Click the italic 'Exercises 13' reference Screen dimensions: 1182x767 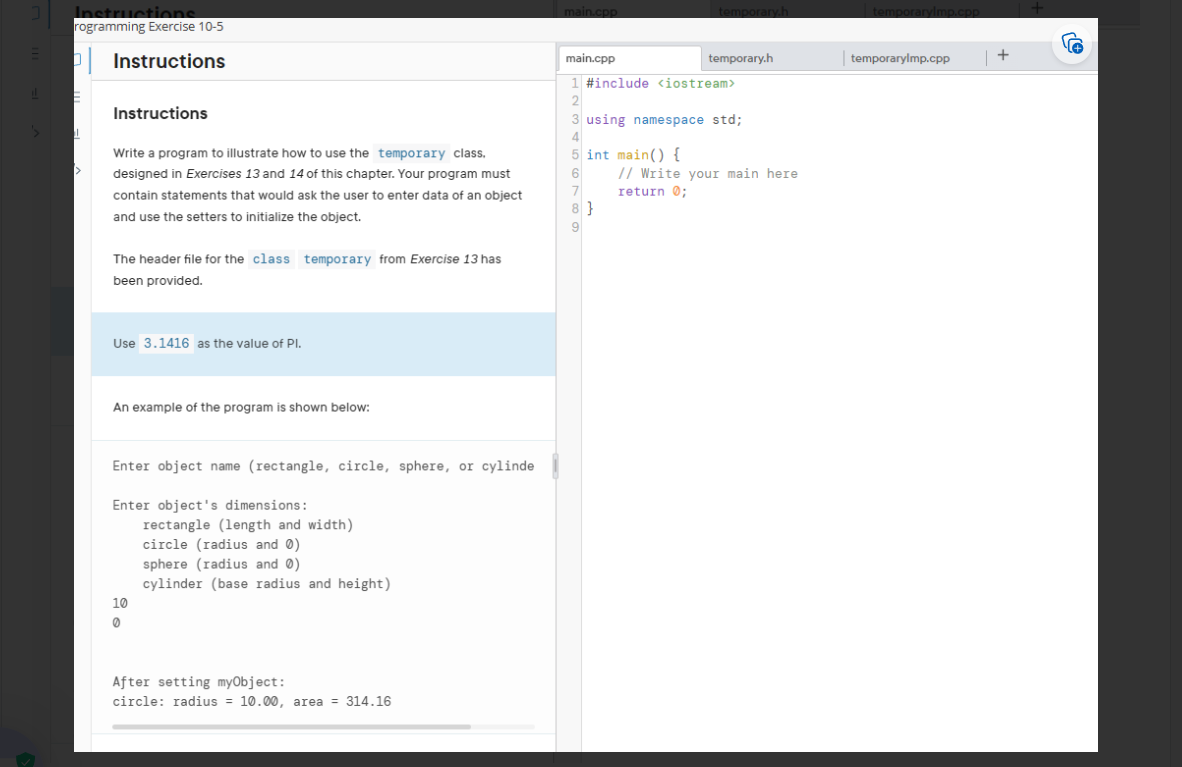coord(222,173)
